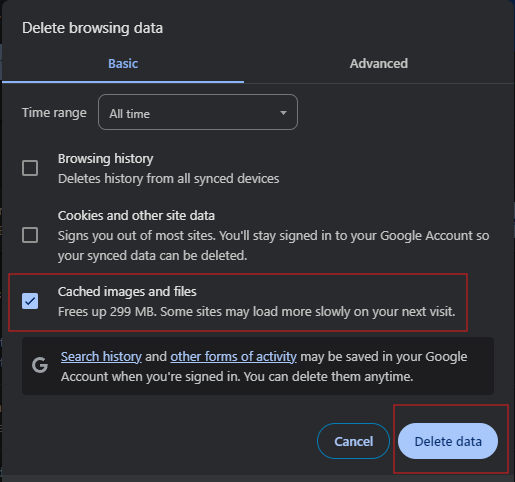Open the Search history link
Screen dimensions: 515x482
101,357
